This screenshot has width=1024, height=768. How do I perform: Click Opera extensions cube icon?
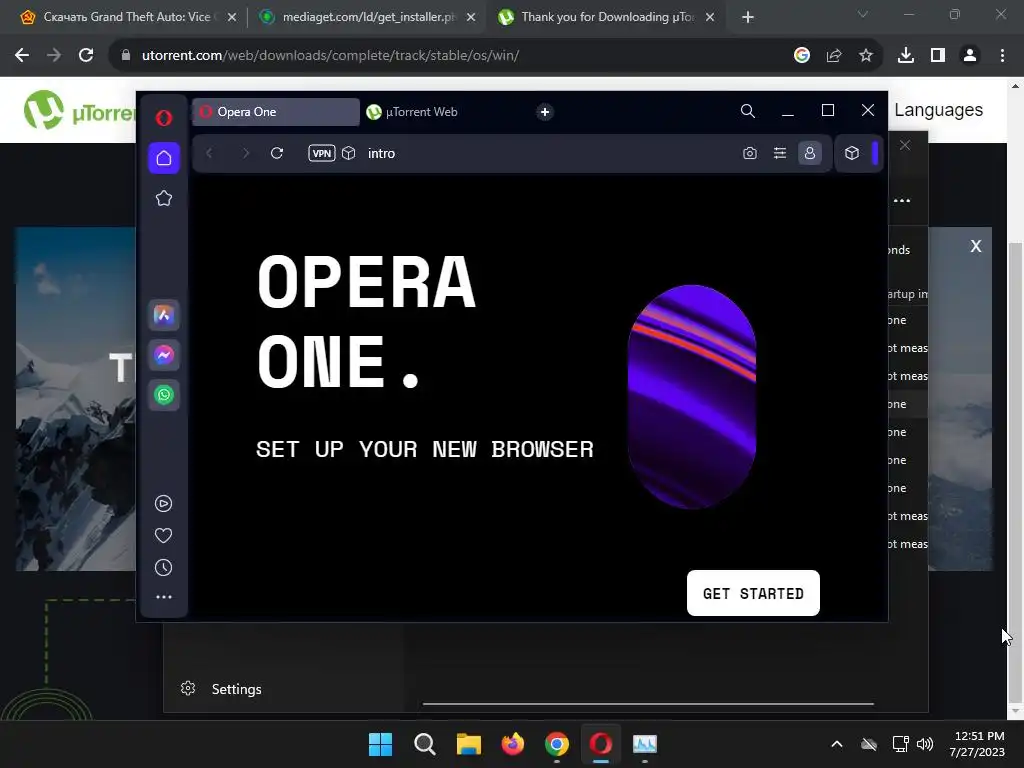click(x=852, y=153)
